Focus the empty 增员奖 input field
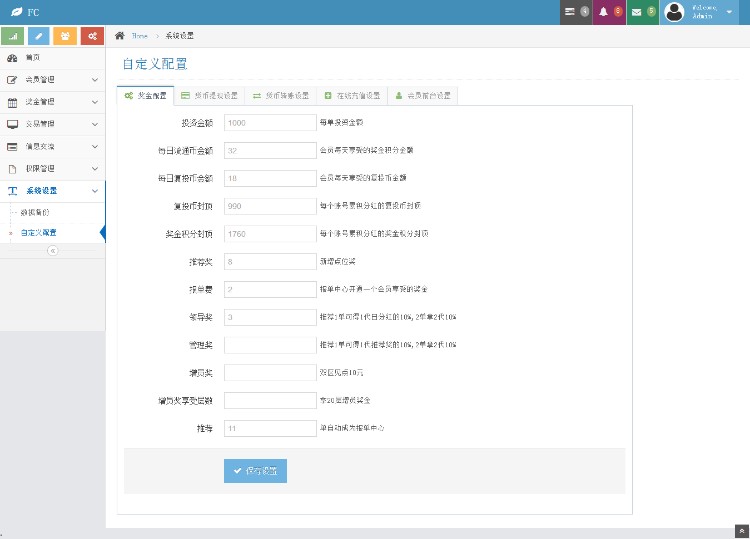 point(270,373)
